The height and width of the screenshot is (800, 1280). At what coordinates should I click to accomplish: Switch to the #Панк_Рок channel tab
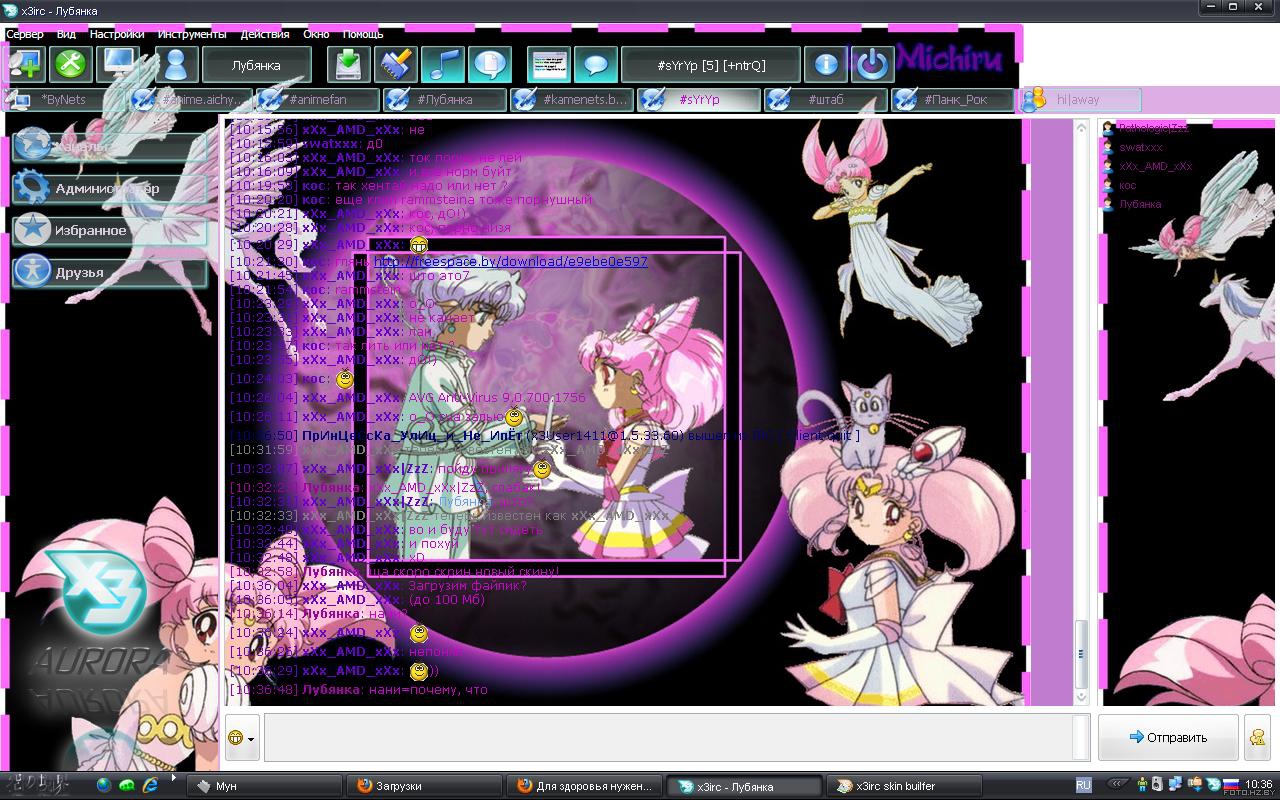pos(953,99)
